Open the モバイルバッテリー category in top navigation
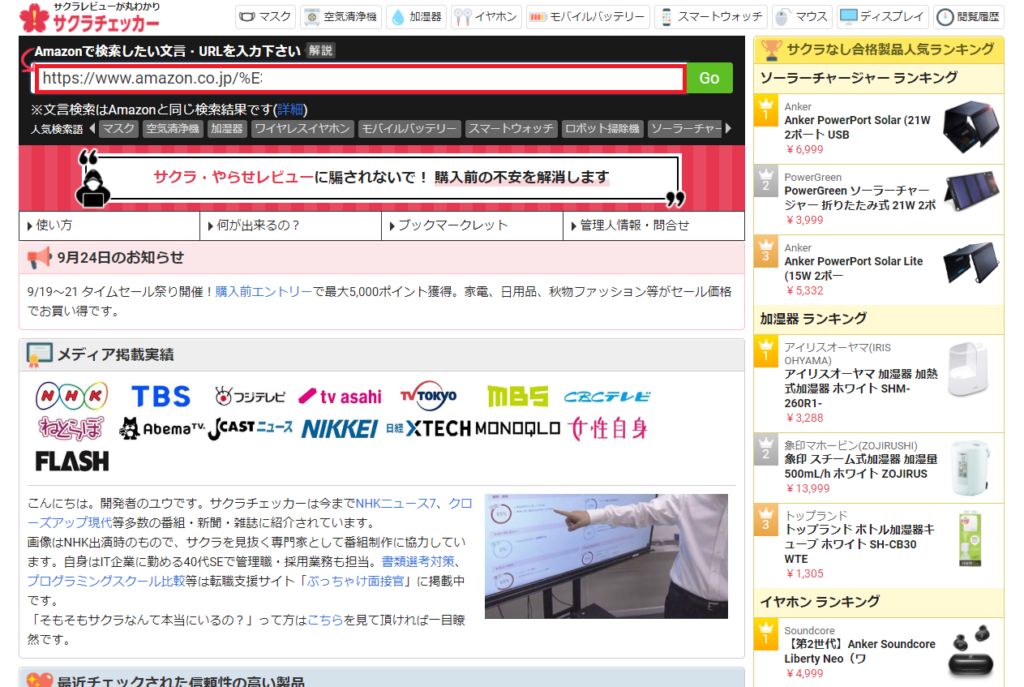The width and height of the screenshot is (1024, 687). coord(587,17)
